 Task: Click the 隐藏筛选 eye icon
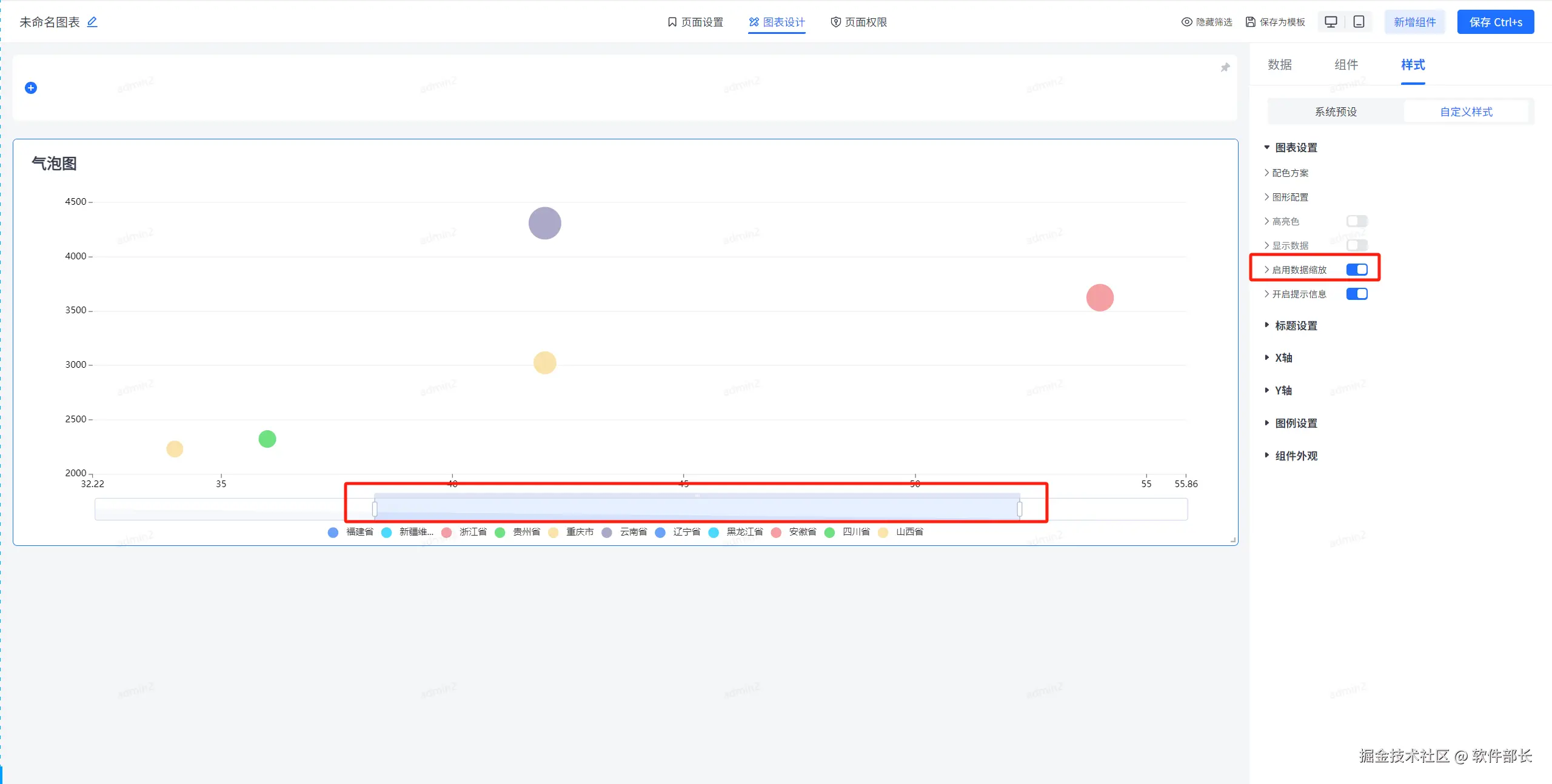1186,22
